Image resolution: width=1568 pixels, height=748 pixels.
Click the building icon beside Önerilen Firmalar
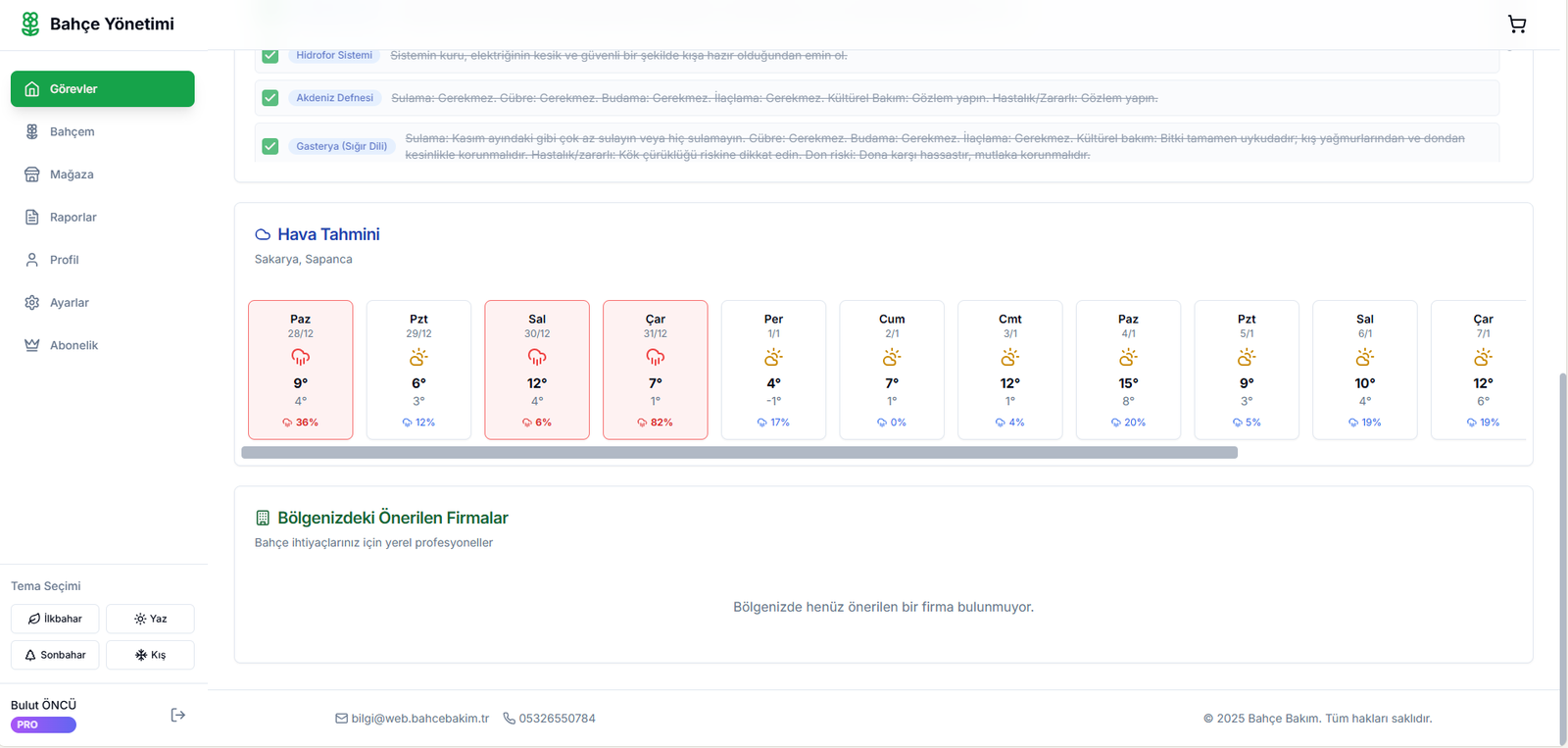(263, 518)
